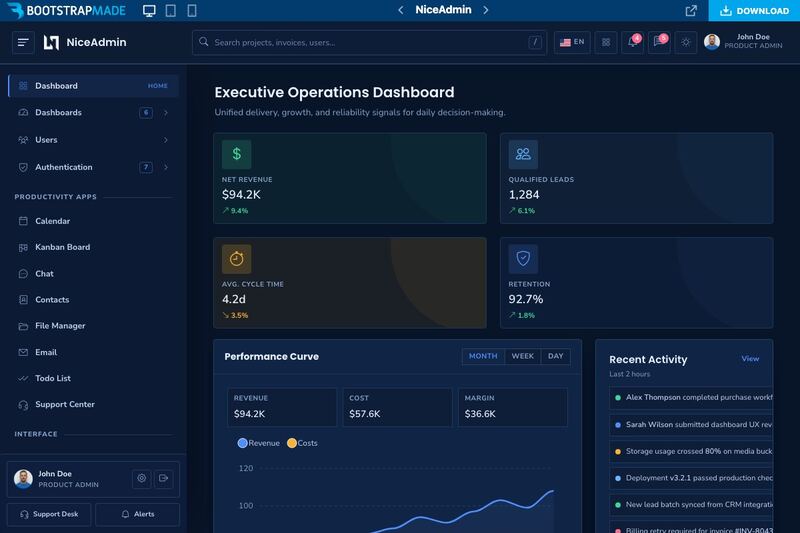Open template in new window icon

click(691, 11)
